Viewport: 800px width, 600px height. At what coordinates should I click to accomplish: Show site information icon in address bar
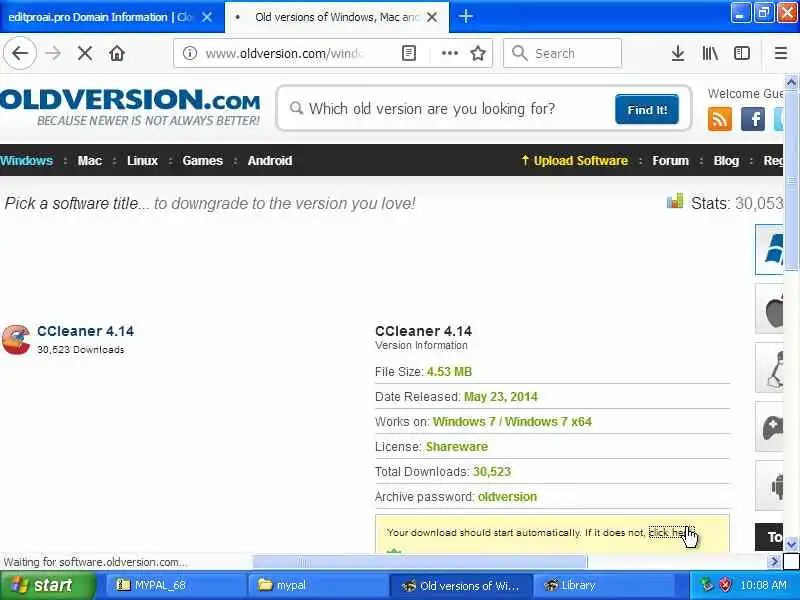pyautogui.click(x=190, y=53)
